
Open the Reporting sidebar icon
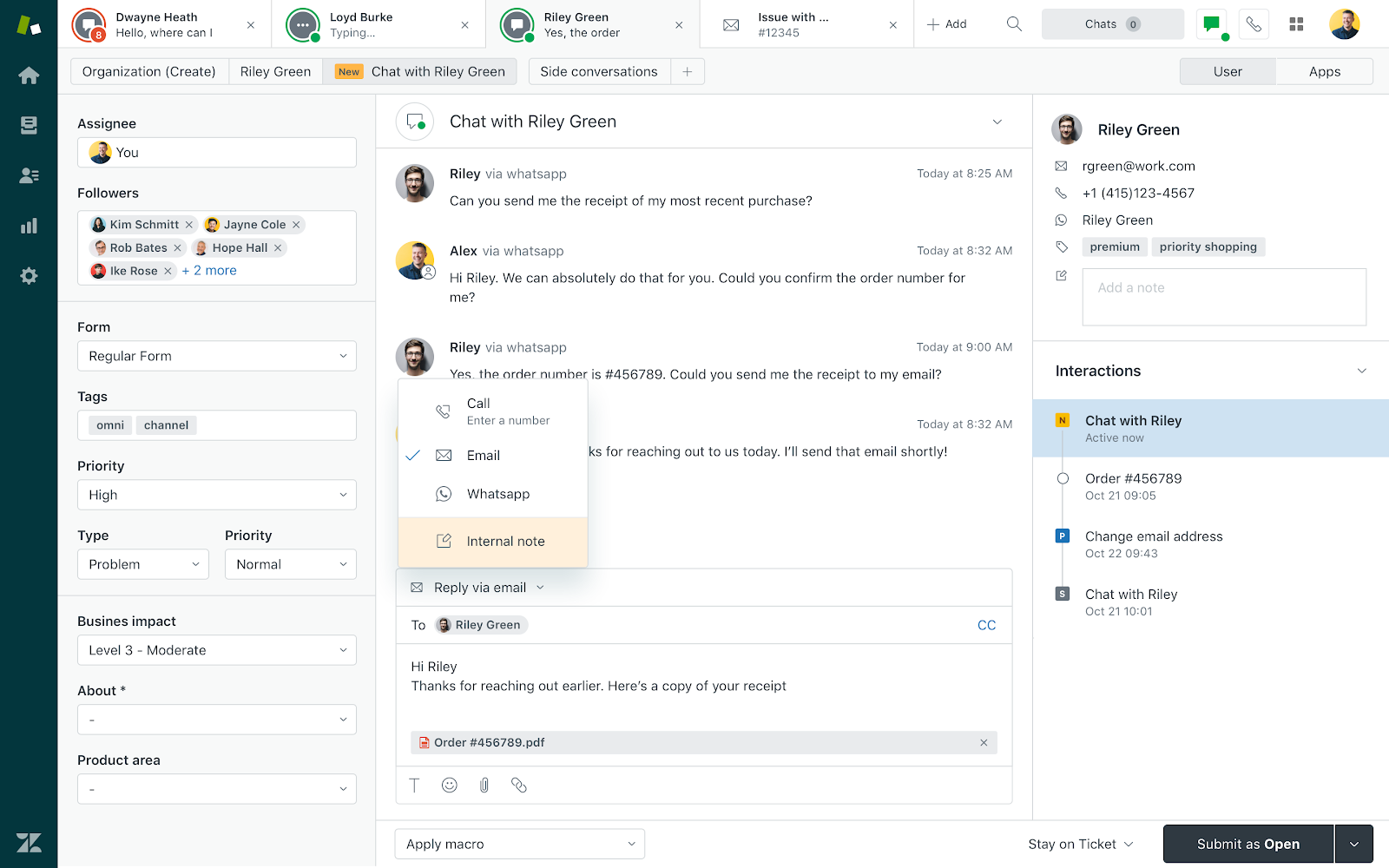(x=29, y=225)
